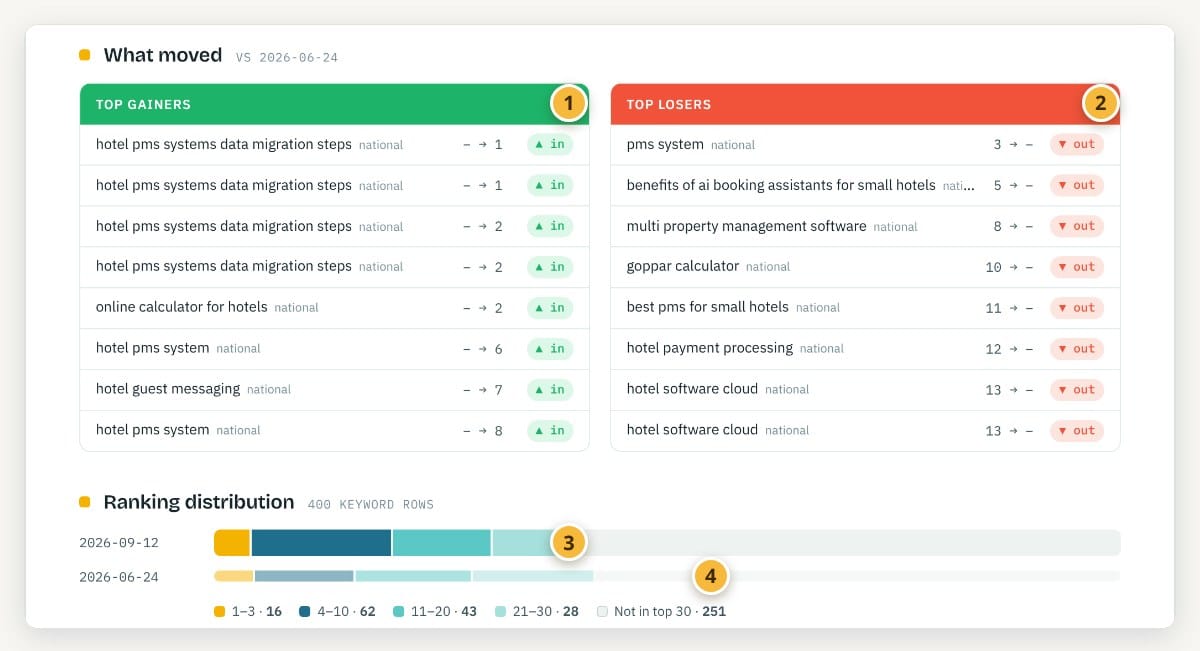Screen dimensions: 1200x651
Task: Click the 'in' badge on hotel guest messaging row
Action: point(550,389)
